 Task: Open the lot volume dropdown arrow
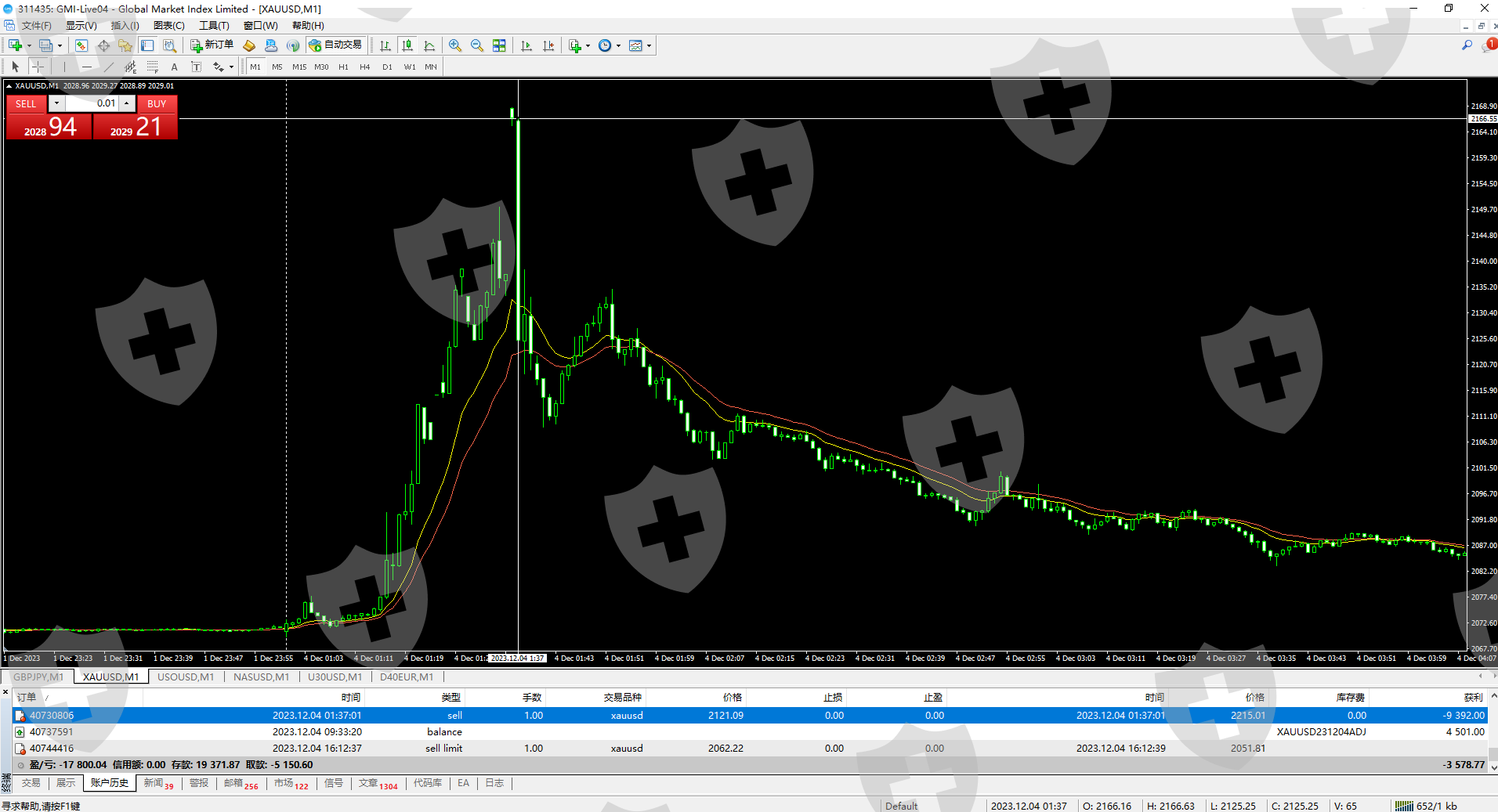click(x=56, y=103)
